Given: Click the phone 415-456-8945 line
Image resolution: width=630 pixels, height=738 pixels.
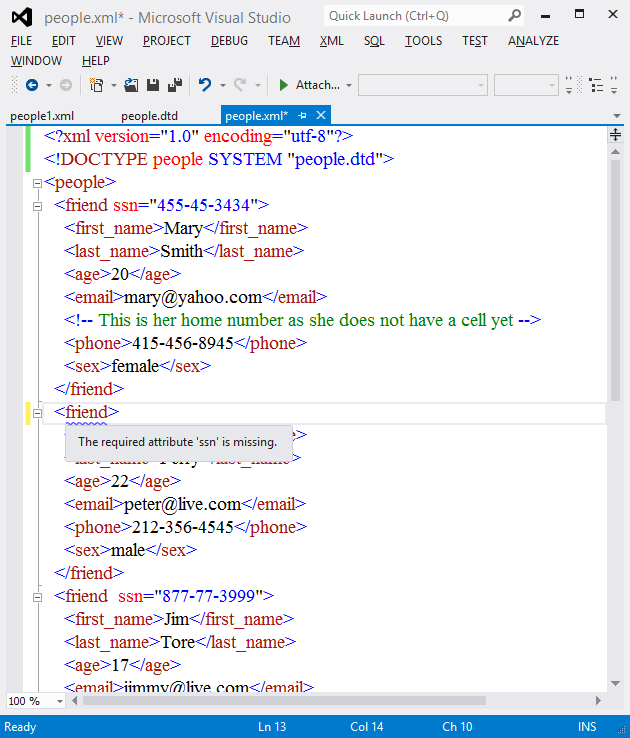Looking at the screenshot, I should pyautogui.click(x=185, y=344).
